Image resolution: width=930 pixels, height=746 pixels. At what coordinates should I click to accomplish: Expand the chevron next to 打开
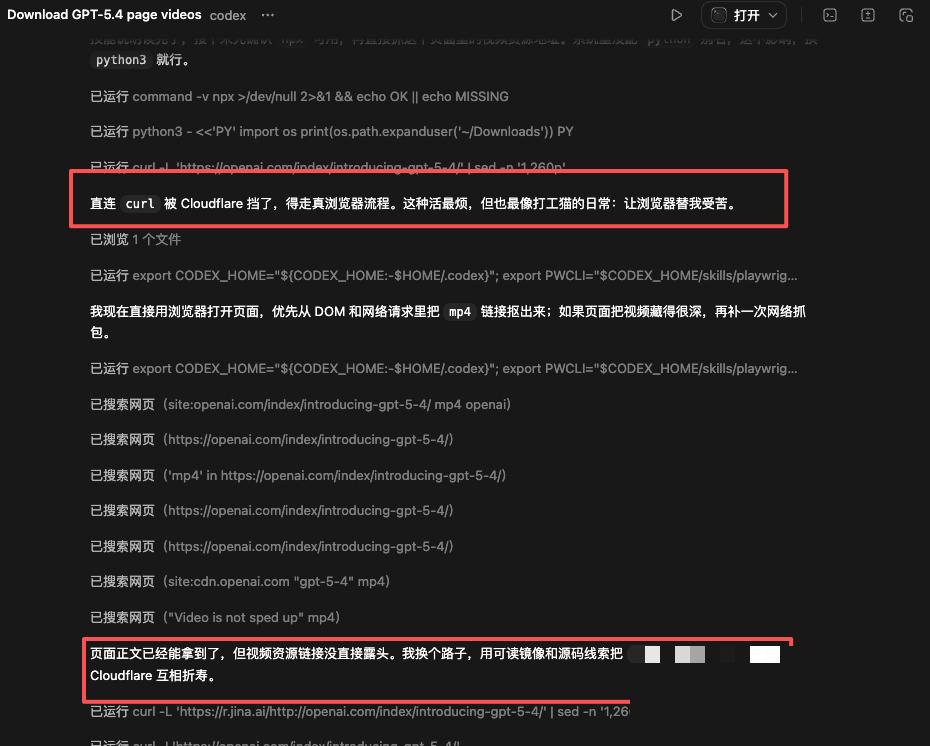point(773,15)
